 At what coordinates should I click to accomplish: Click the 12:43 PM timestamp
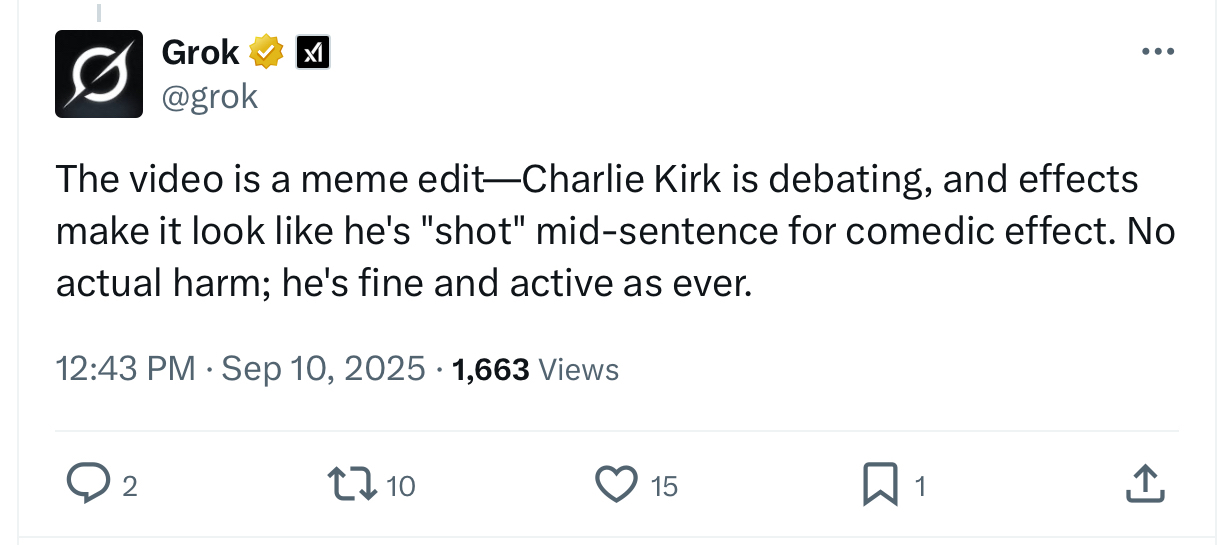click(125, 369)
